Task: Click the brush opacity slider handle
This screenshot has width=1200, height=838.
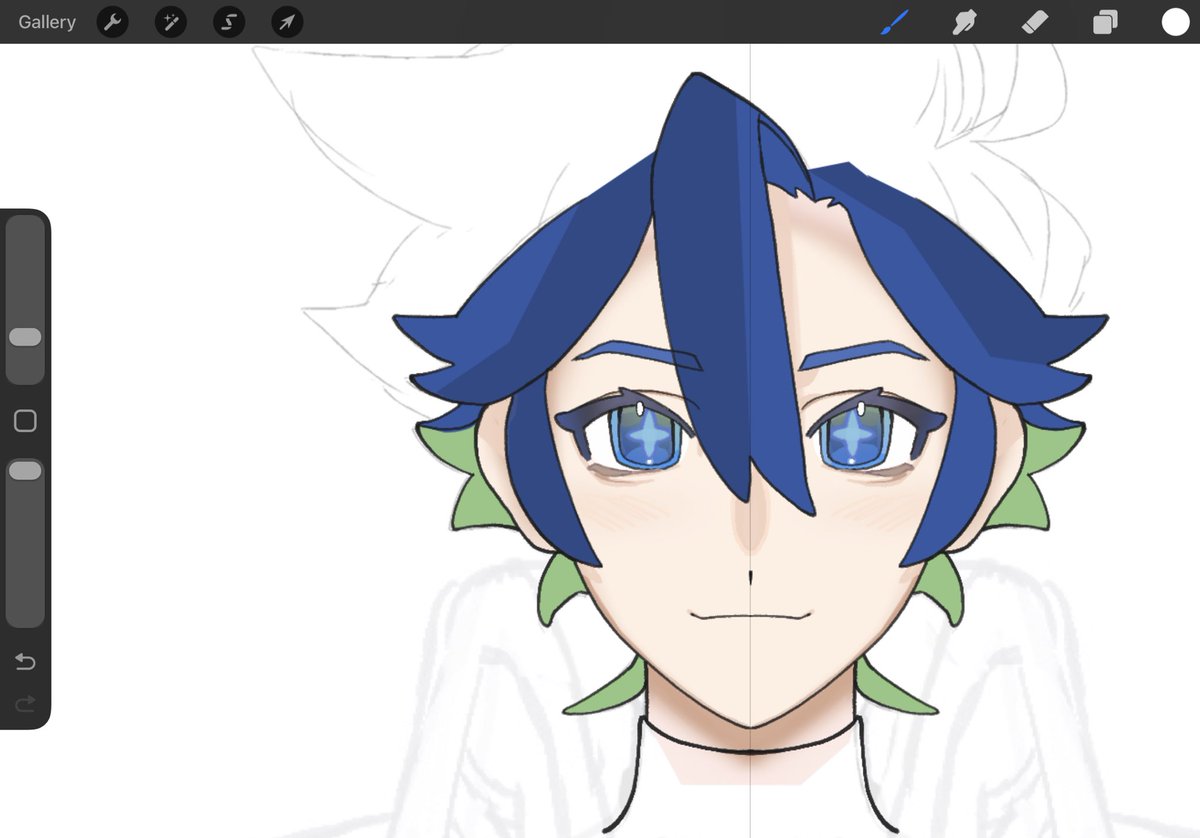Action: [x=25, y=470]
